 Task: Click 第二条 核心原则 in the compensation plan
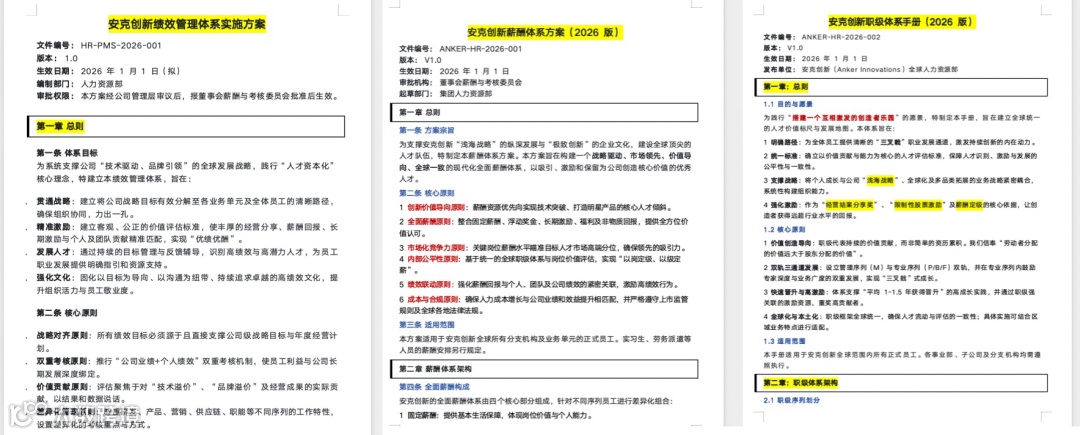(427, 193)
